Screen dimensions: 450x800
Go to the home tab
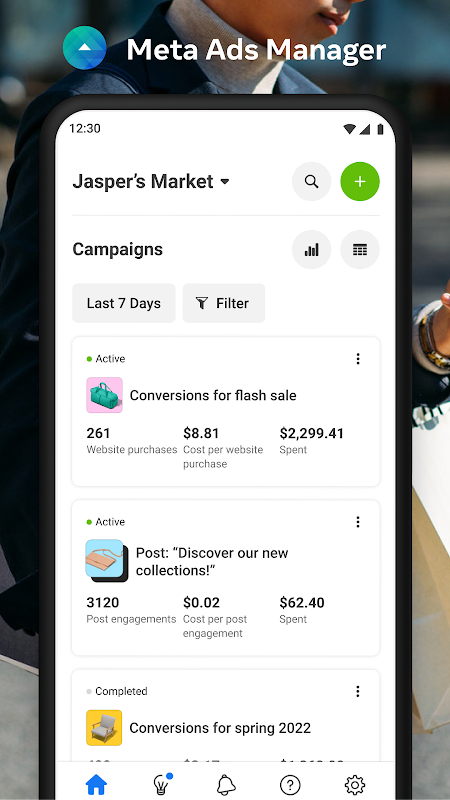click(96, 784)
